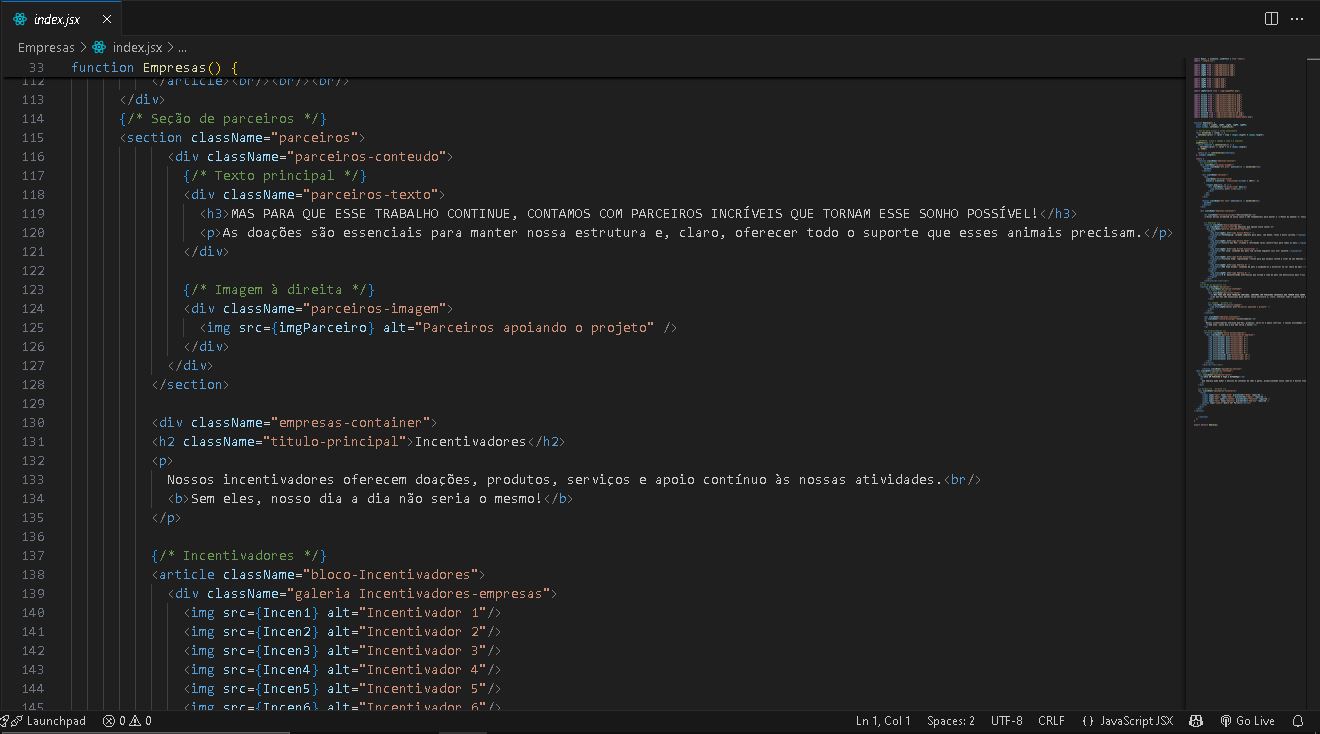The height and width of the screenshot is (734, 1320).
Task: Click text 'Nossos incentivadores oferecem doações'
Action: pos(318,479)
